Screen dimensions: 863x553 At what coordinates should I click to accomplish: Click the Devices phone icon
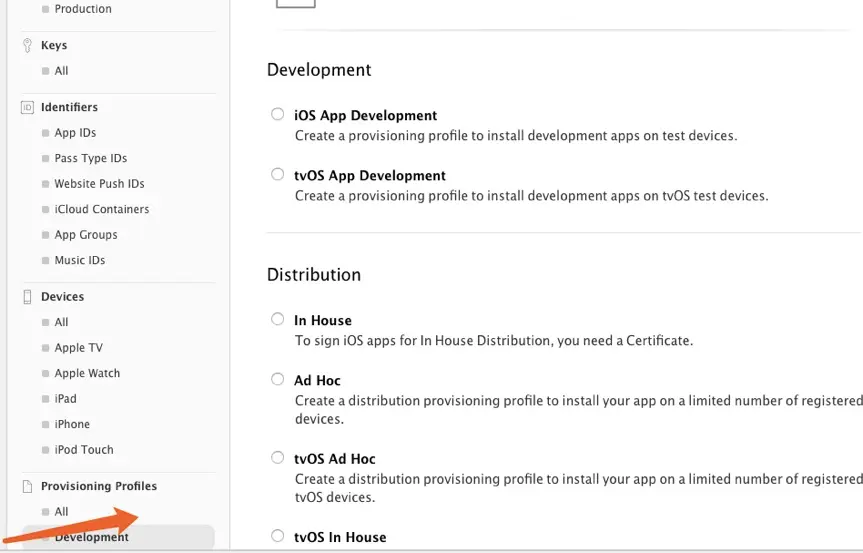(x=27, y=297)
